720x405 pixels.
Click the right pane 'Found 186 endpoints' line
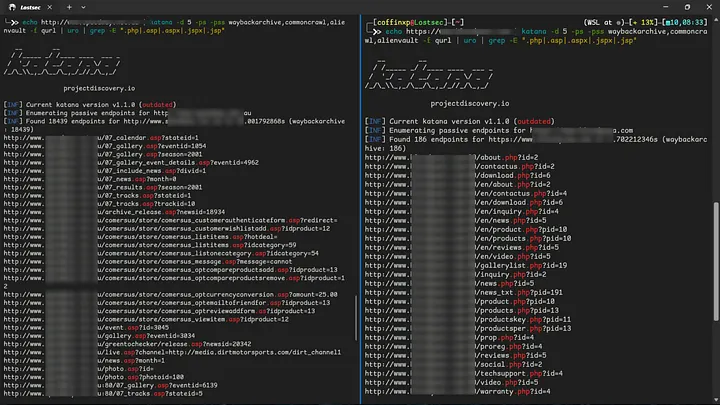tap(536, 144)
